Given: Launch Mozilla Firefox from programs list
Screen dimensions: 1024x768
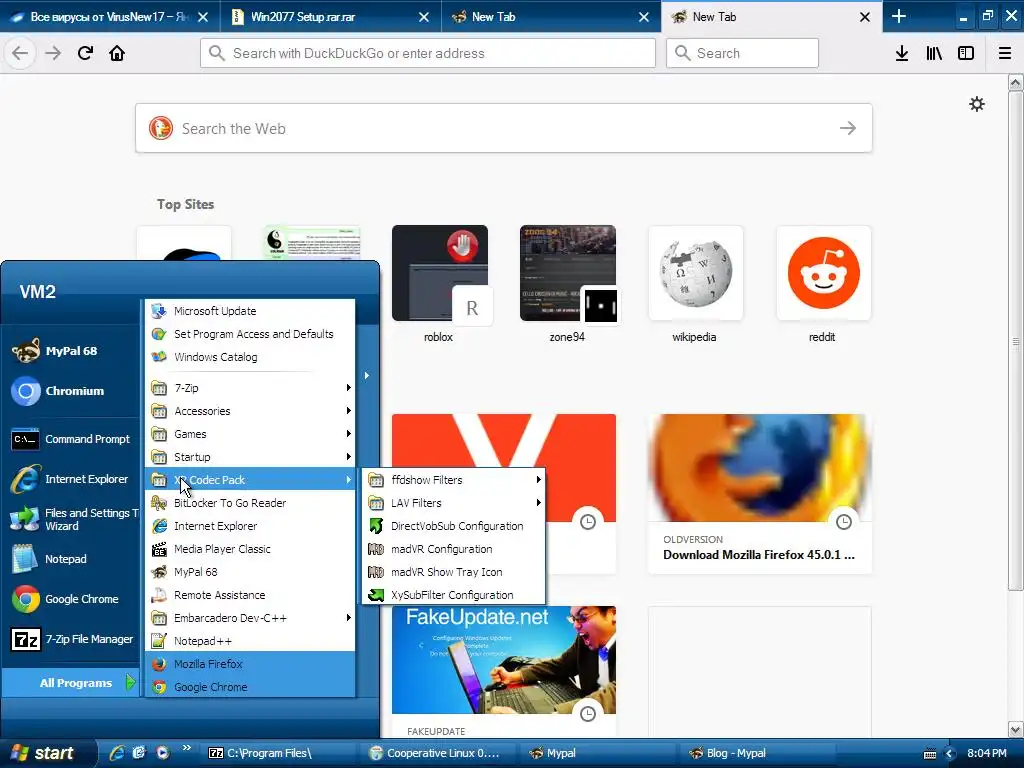Looking at the screenshot, I should click(x=250, y=664).
